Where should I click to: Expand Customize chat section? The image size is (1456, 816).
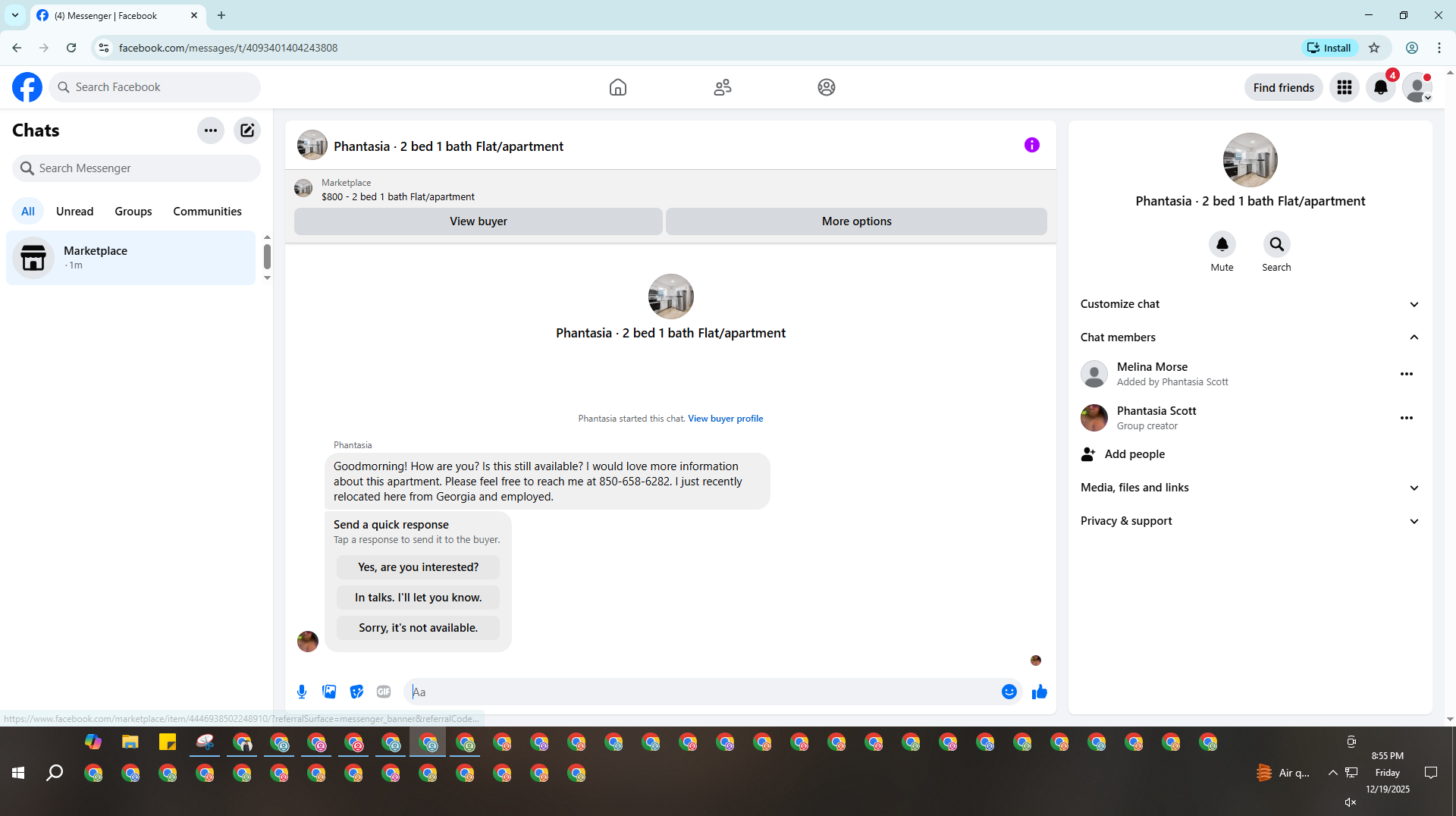pos(1250,304)
